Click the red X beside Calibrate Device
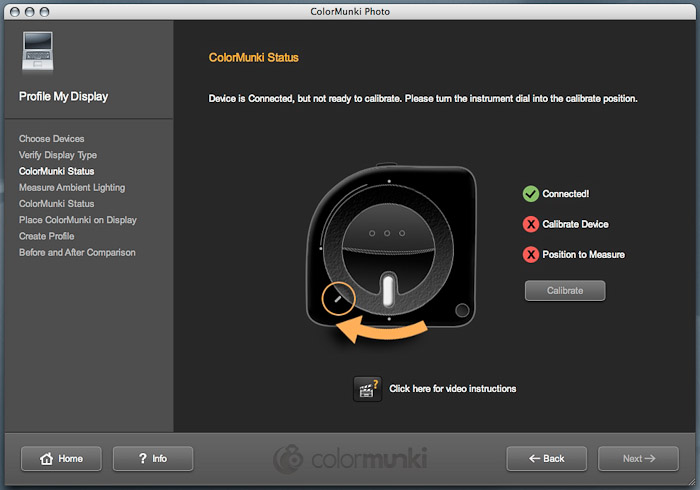700x490 pixels. 530,224
